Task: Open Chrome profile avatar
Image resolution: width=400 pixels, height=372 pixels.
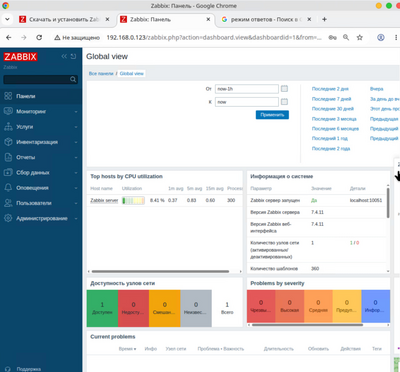Action: (381, 38)
